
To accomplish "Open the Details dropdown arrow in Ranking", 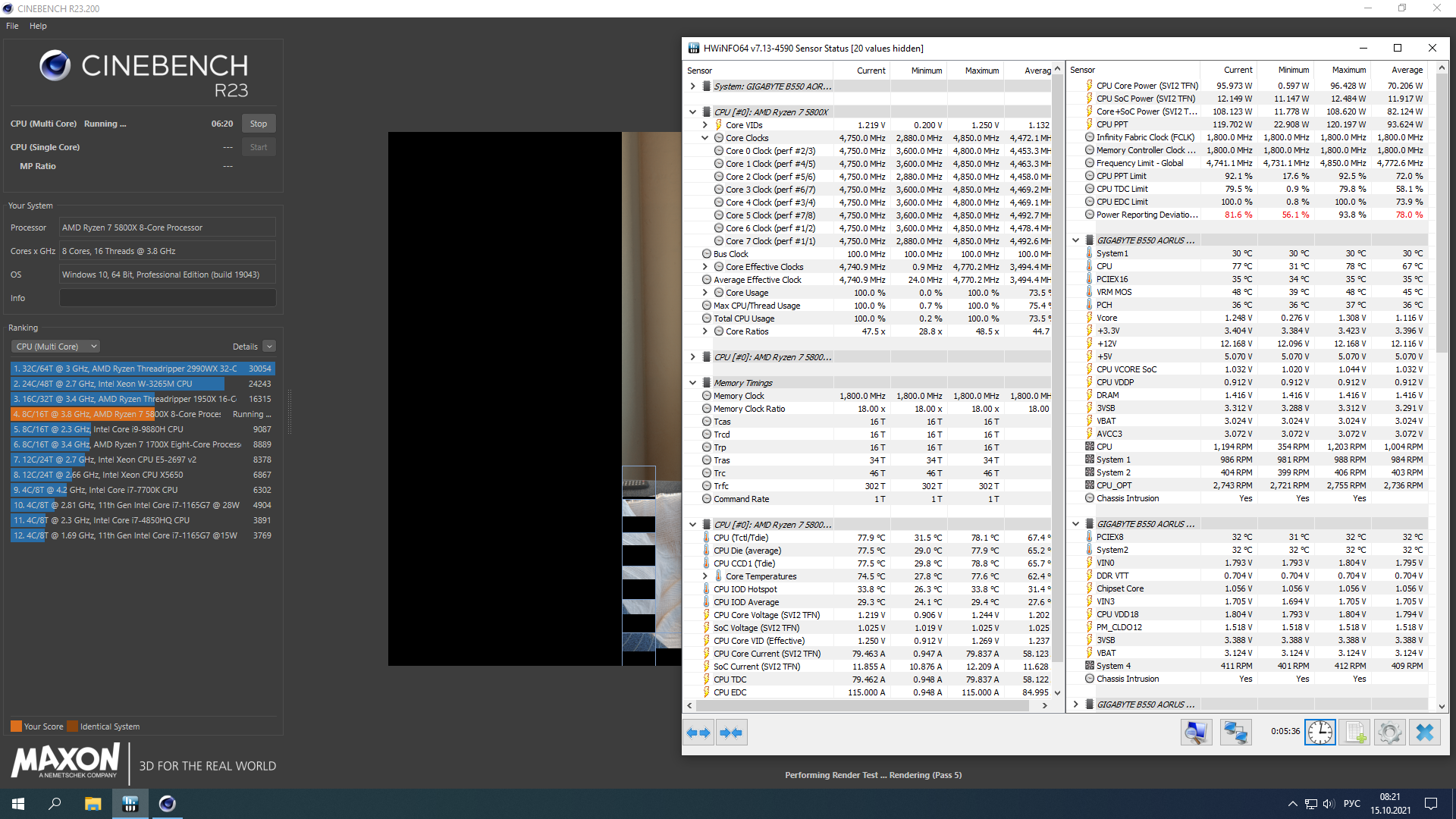I will pos(269,347).
